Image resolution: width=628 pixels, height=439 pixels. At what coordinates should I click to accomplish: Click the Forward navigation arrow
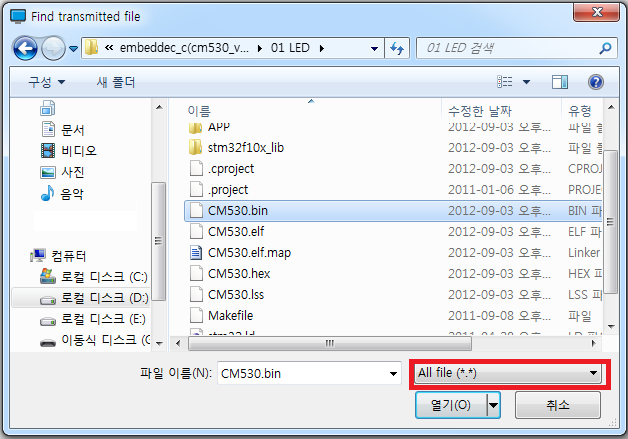(53, 48)
